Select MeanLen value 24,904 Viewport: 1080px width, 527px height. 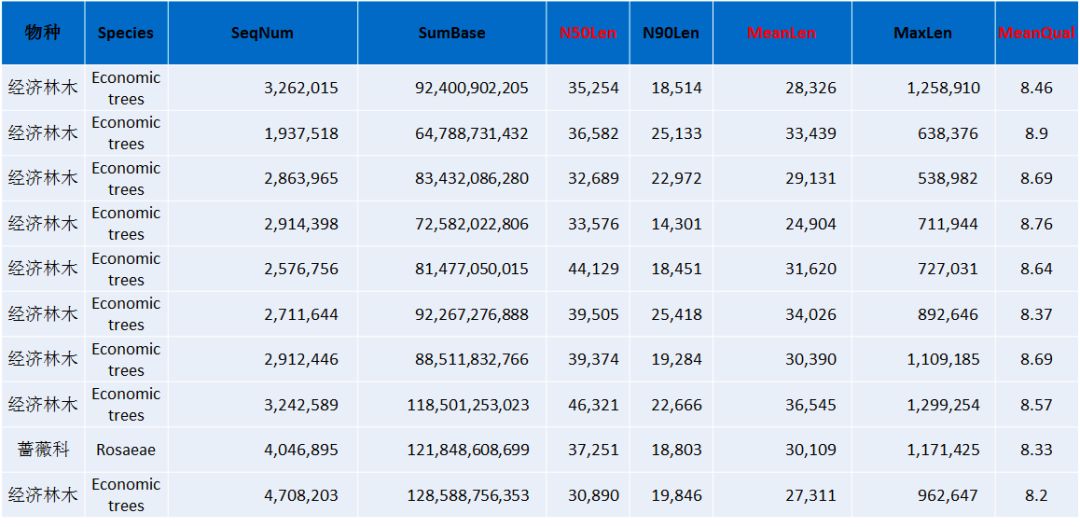point(810,224)
